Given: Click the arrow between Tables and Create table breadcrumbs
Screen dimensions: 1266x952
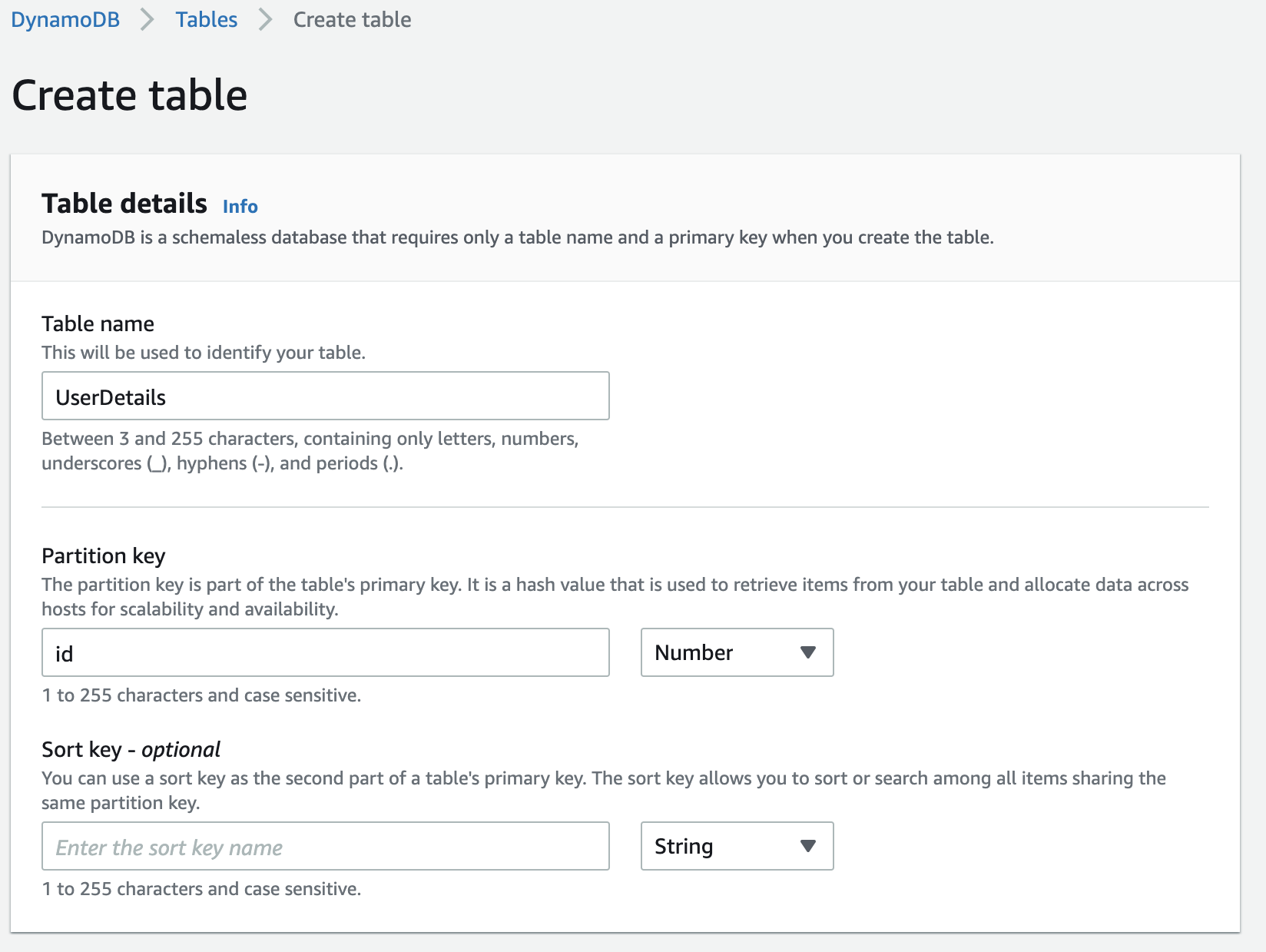Looking at the screenshot, I should [x=266, y=19].
